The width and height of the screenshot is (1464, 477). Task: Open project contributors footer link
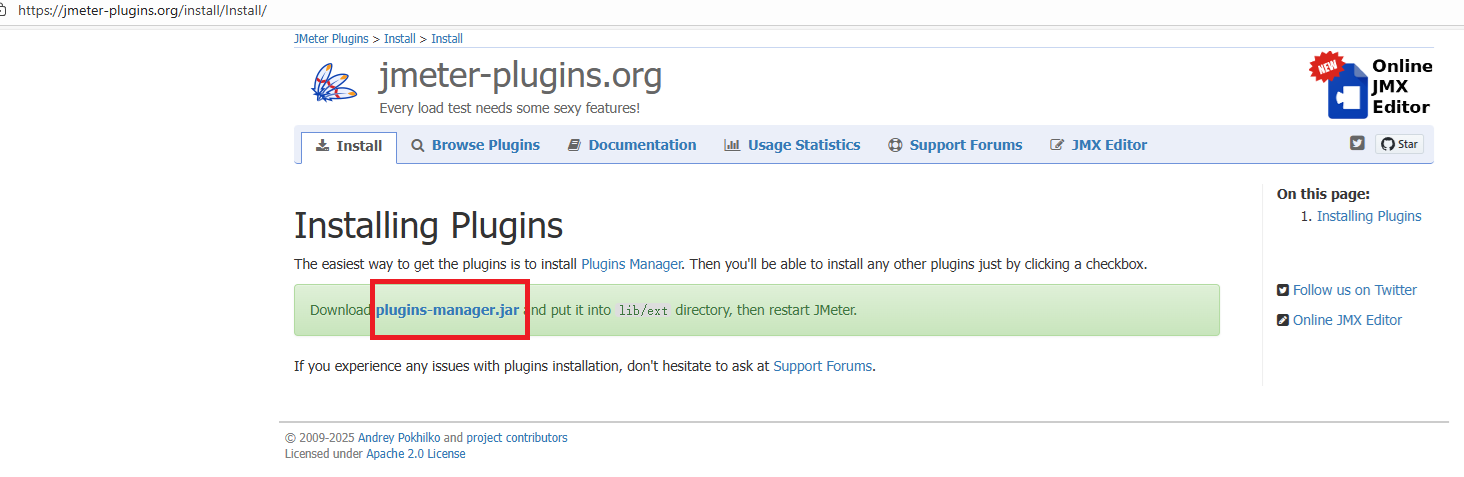pos(517,438)
